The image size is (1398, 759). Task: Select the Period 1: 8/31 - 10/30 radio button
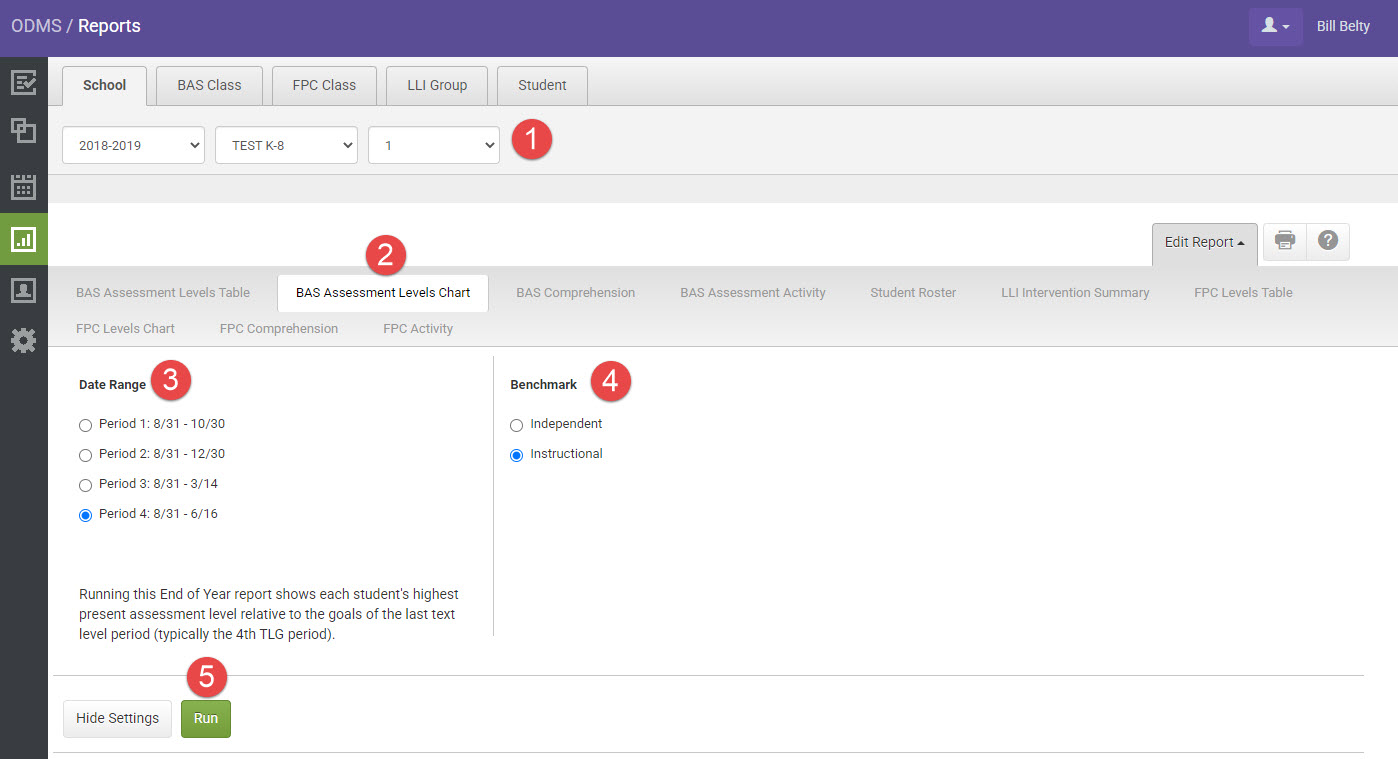pos(85,424)
